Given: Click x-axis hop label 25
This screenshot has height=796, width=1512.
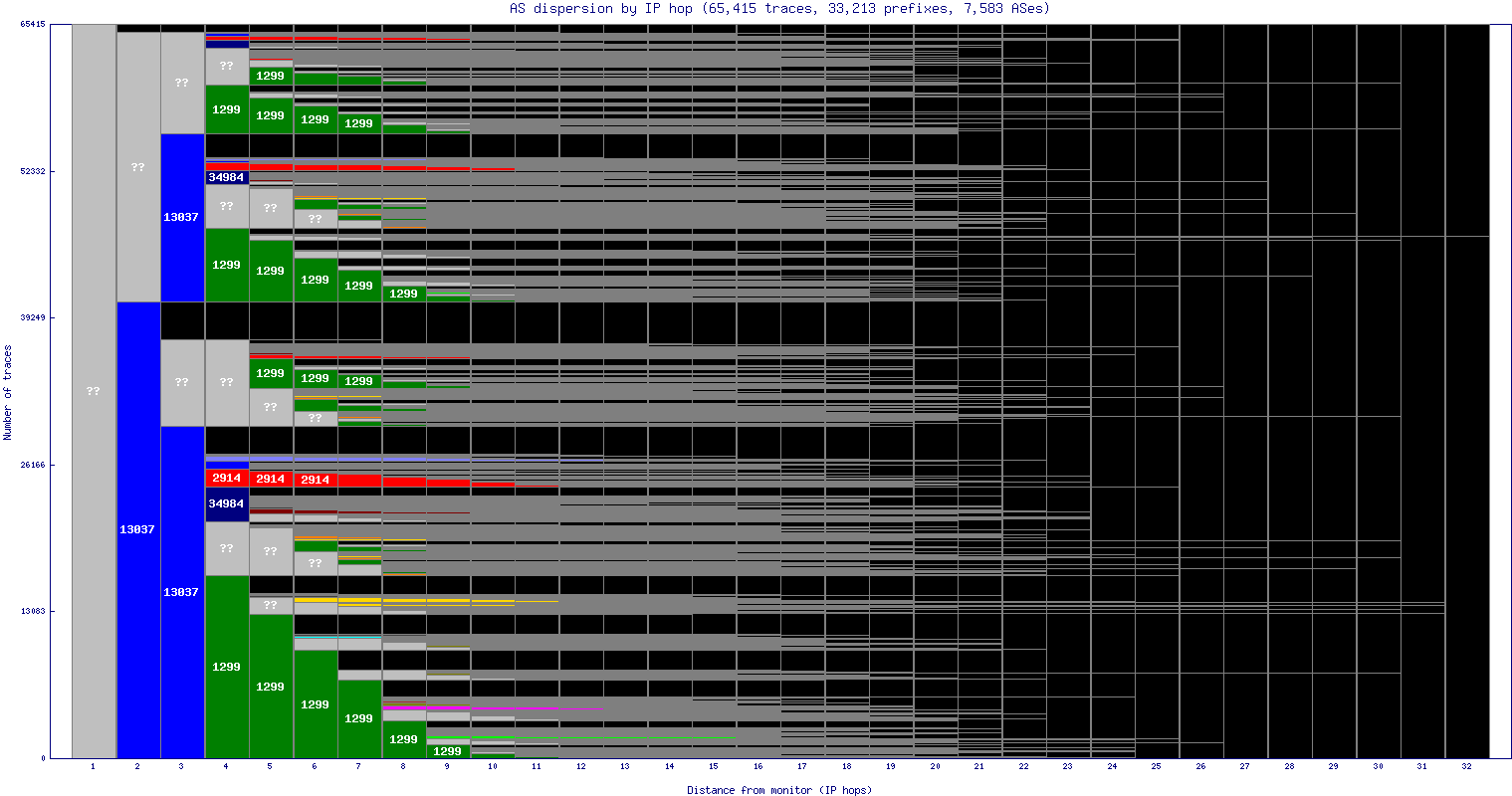Looking at the screenshot, I should [x=1157, y=767].
